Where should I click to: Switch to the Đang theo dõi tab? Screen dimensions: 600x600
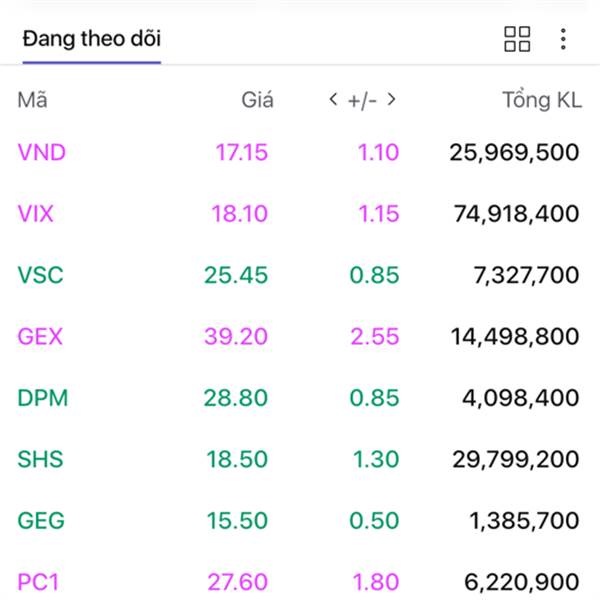(x=92, y=40)
